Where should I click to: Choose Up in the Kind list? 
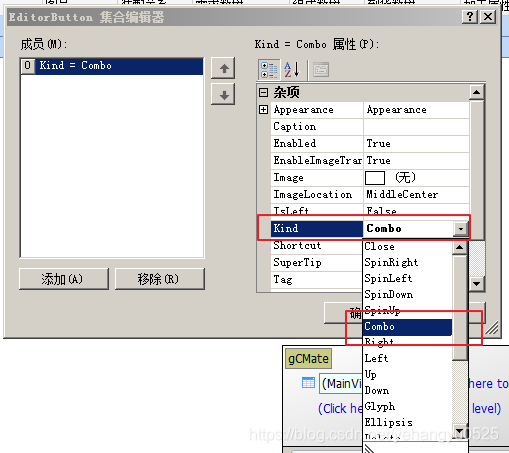coord(407,374)
